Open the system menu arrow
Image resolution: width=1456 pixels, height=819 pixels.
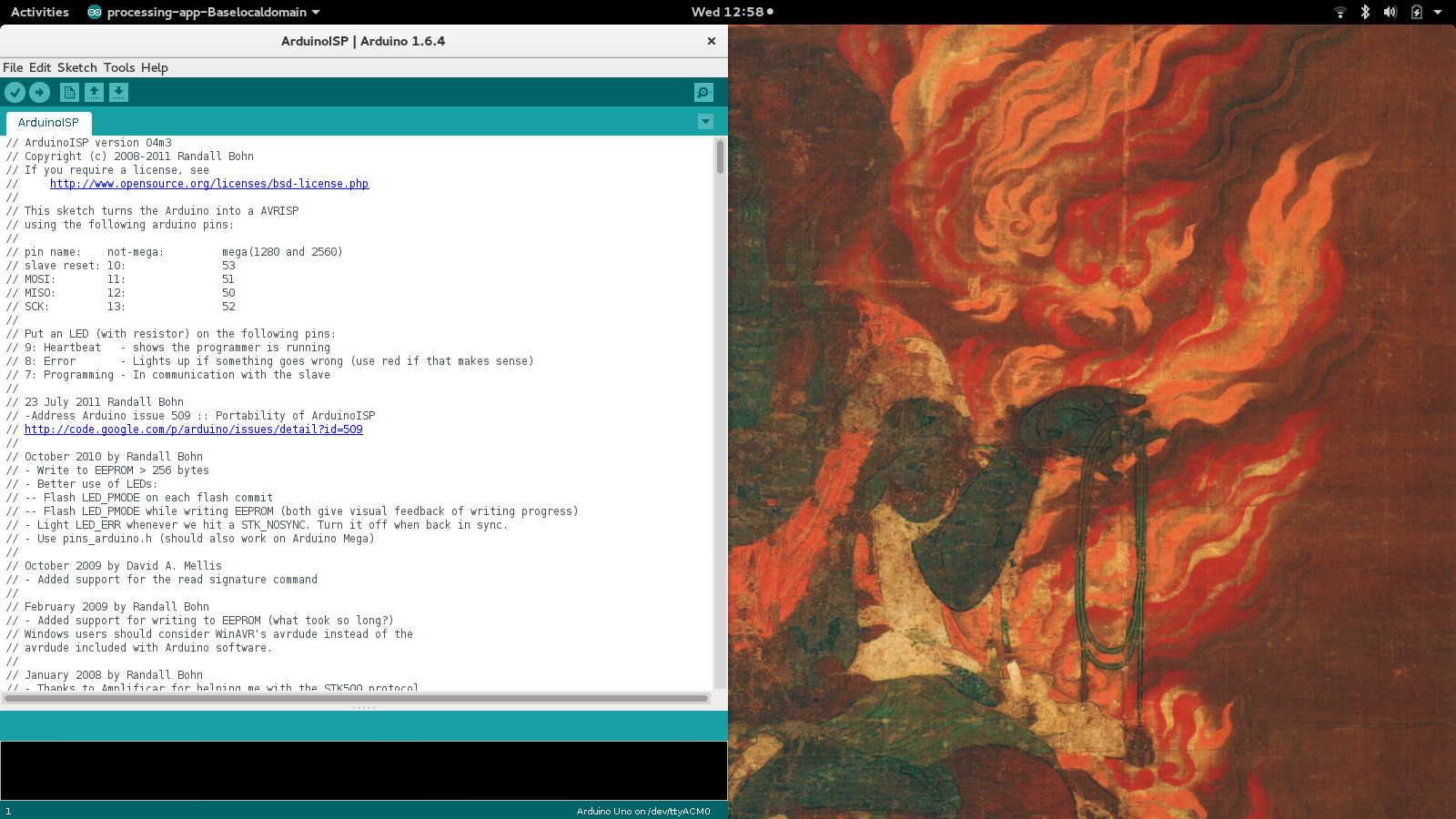pyautogui.click(x=1438, y=12)
